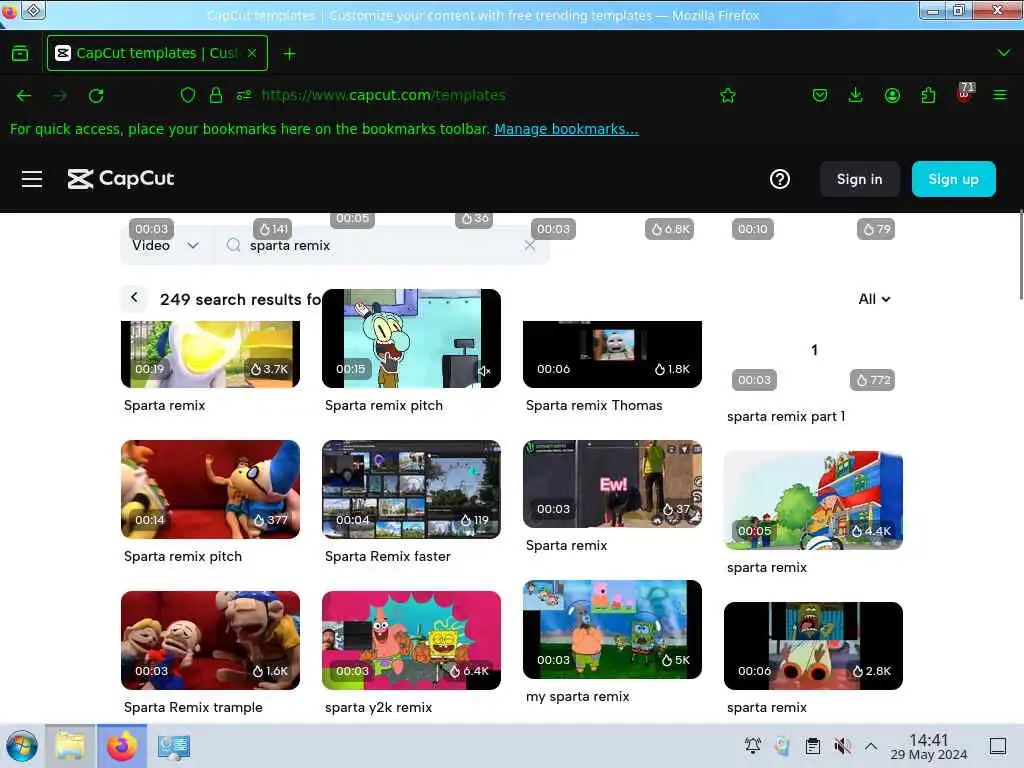This screenshot has height=768, width=1024.
Task: Open Sparta Remix faster thumbnail
Action: coord(411,489)
